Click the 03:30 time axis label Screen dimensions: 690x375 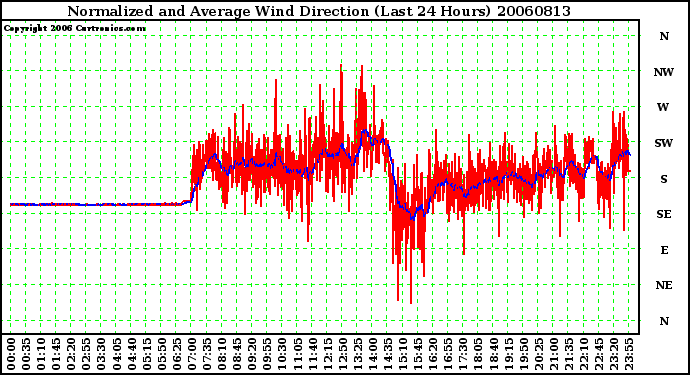point(101,354)
